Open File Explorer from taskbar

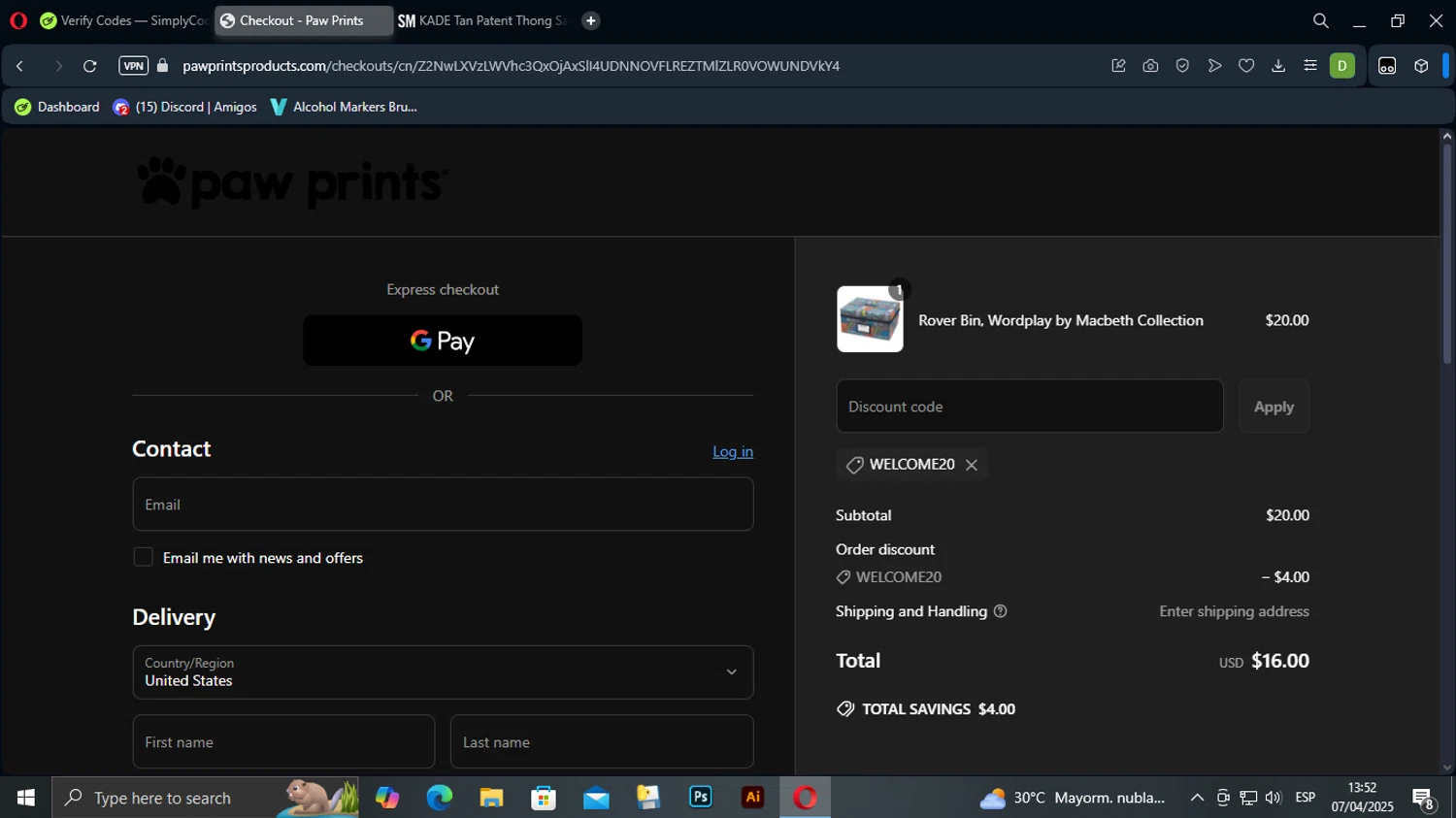(491, 798)
